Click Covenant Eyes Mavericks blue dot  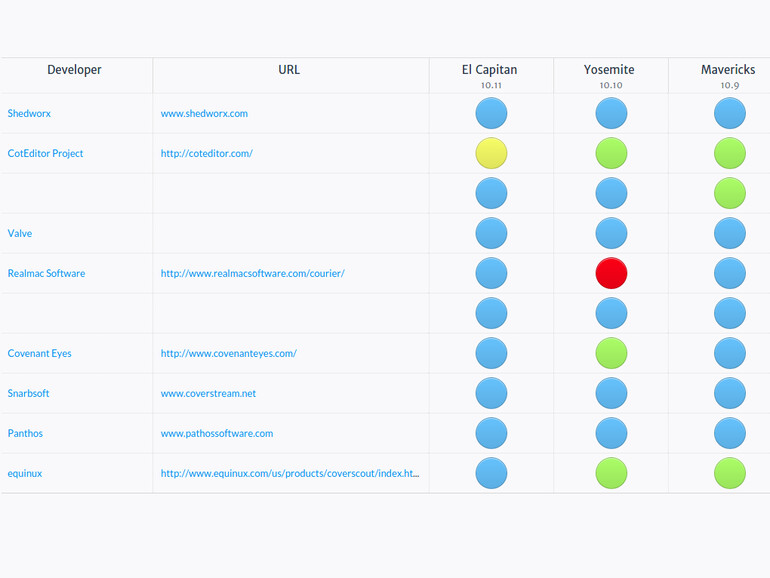730,354
